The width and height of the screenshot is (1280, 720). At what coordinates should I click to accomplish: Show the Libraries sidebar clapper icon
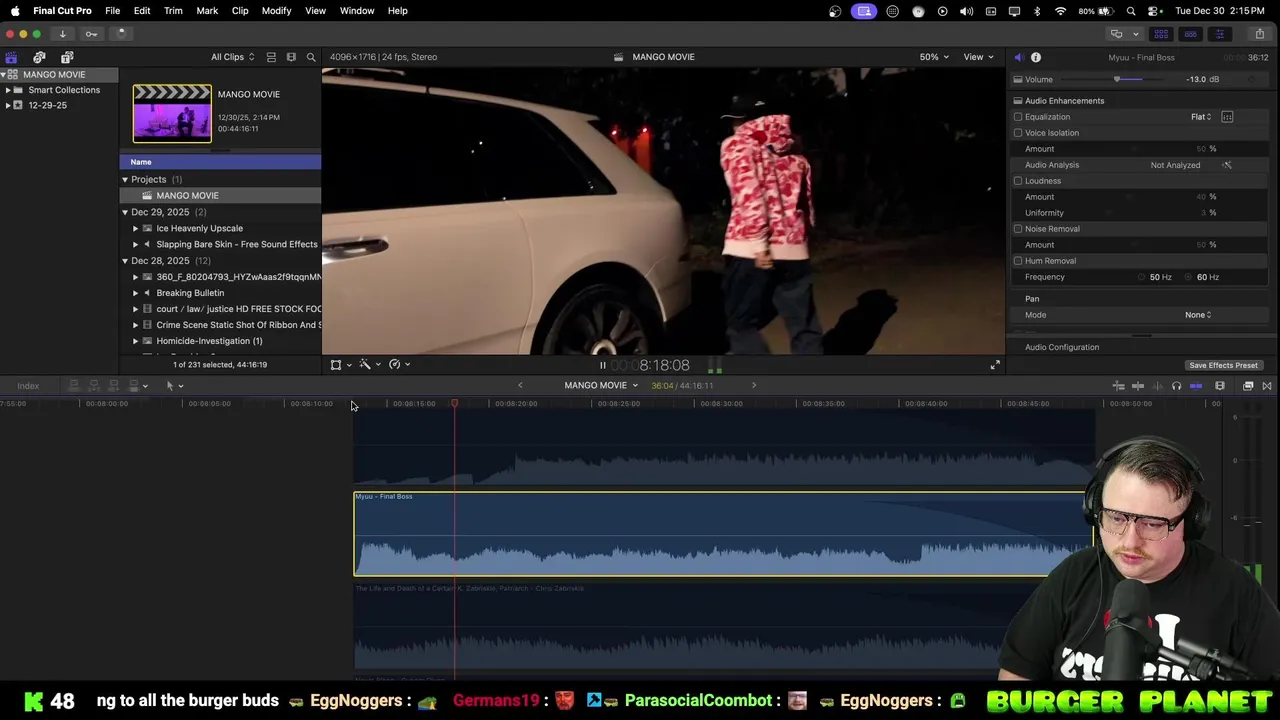(x=11, y=57)
